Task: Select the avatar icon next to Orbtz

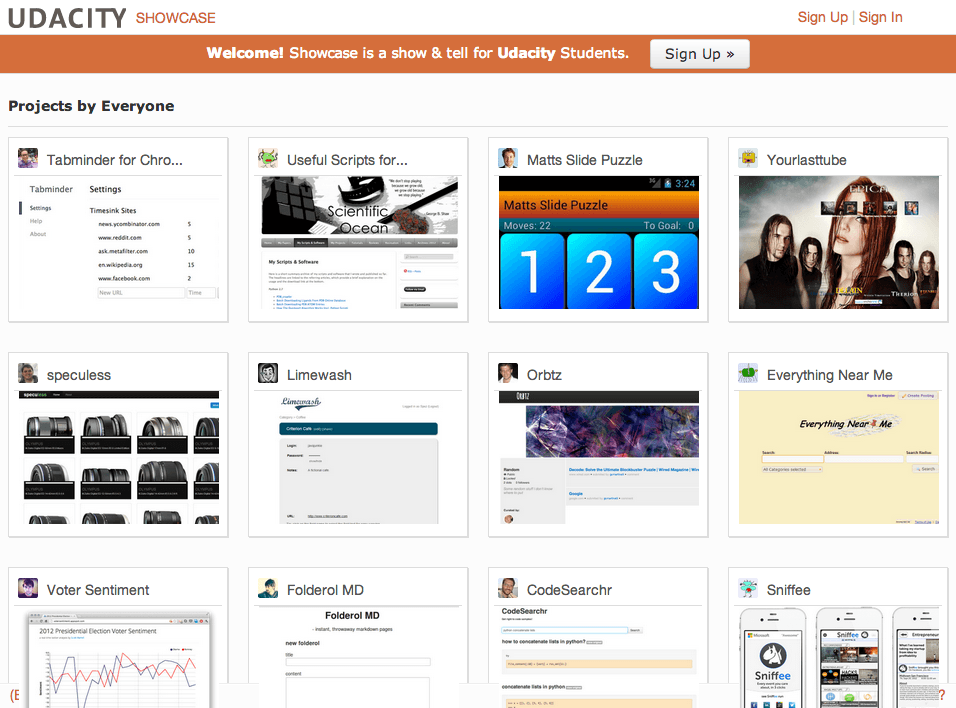Action: (508, 374)
